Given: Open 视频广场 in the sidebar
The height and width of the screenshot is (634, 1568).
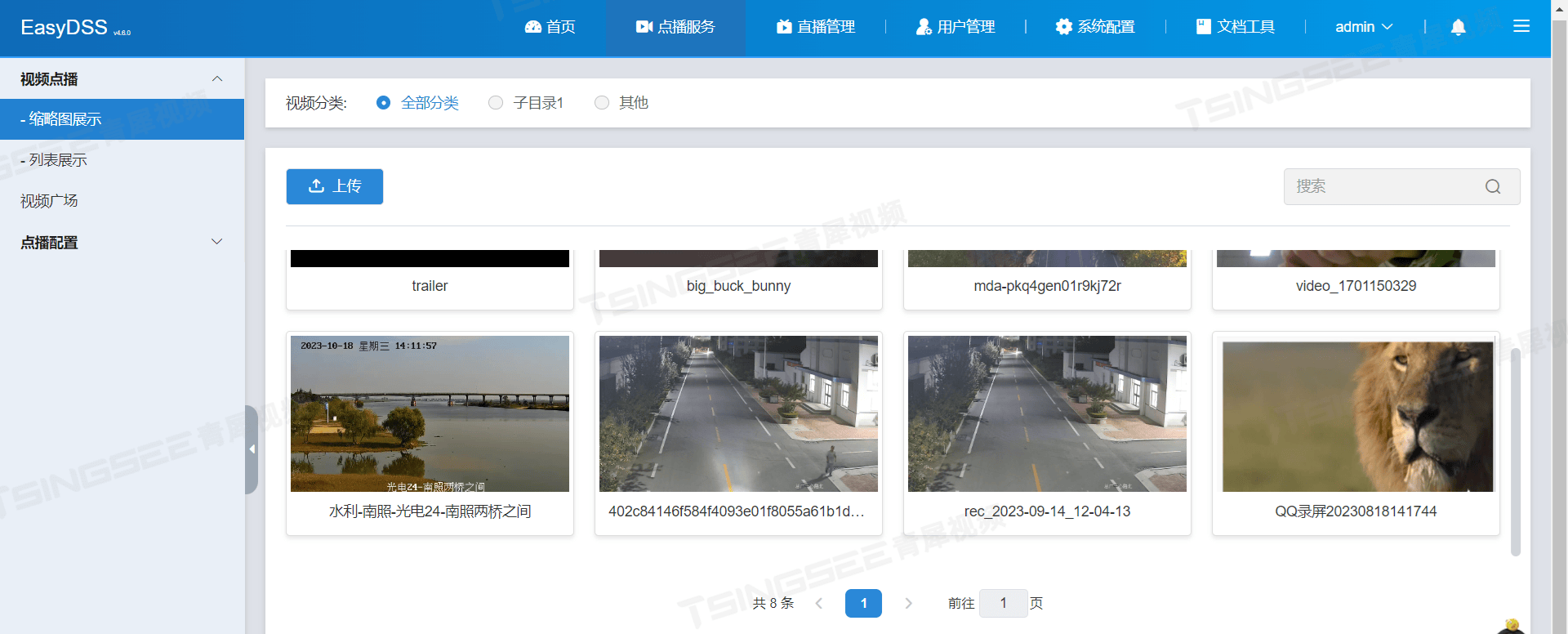Looking at the screenshot, I should [x=49, y=201].
